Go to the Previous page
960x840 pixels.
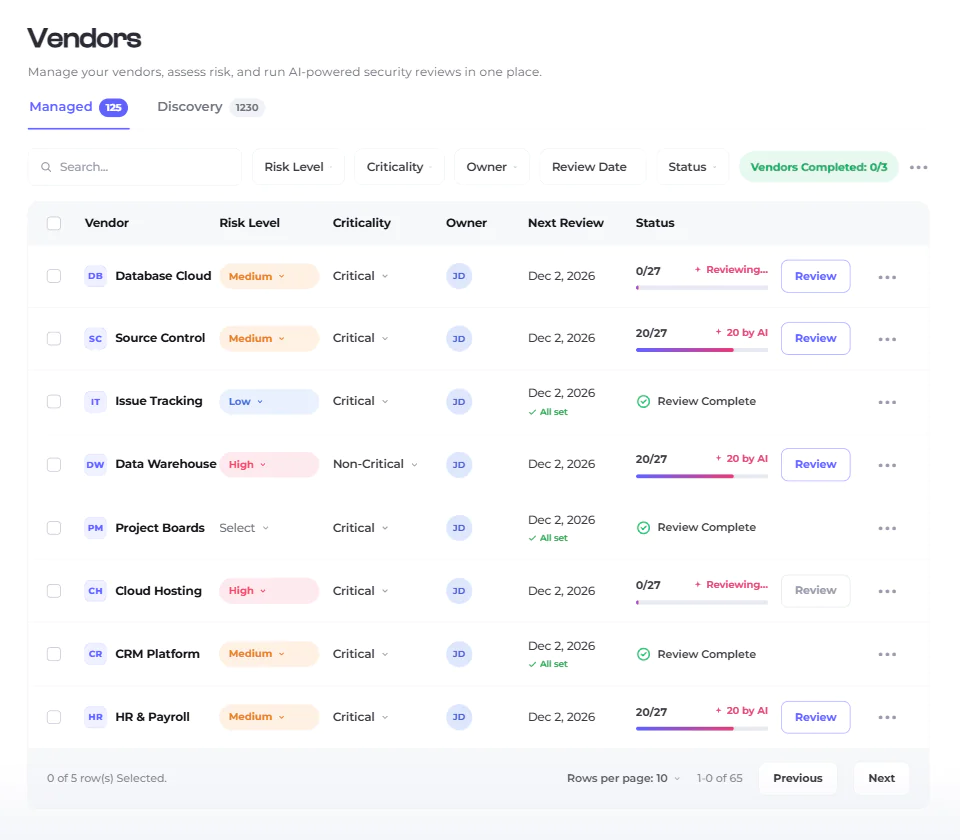coord(798,778)
